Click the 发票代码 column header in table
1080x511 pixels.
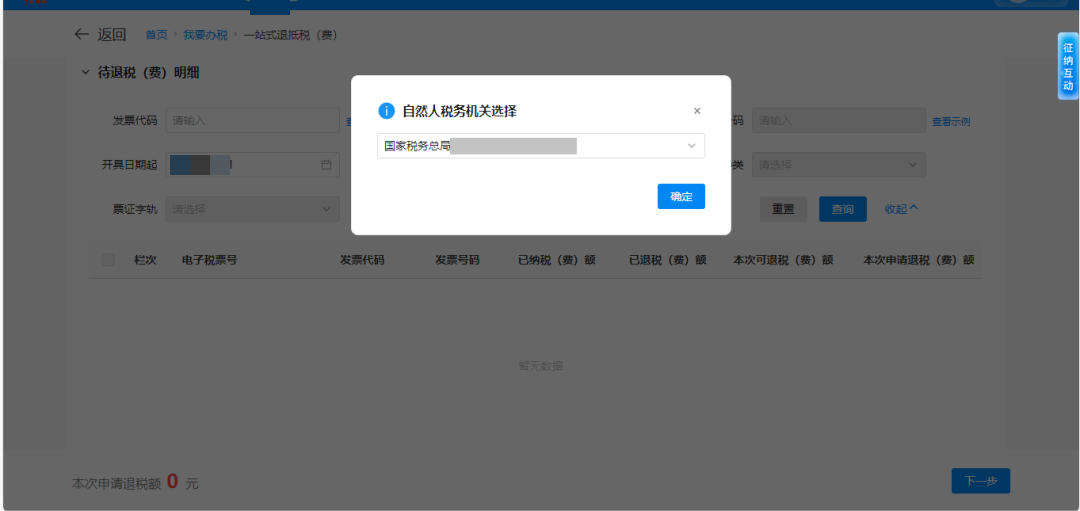coord(362,260)
